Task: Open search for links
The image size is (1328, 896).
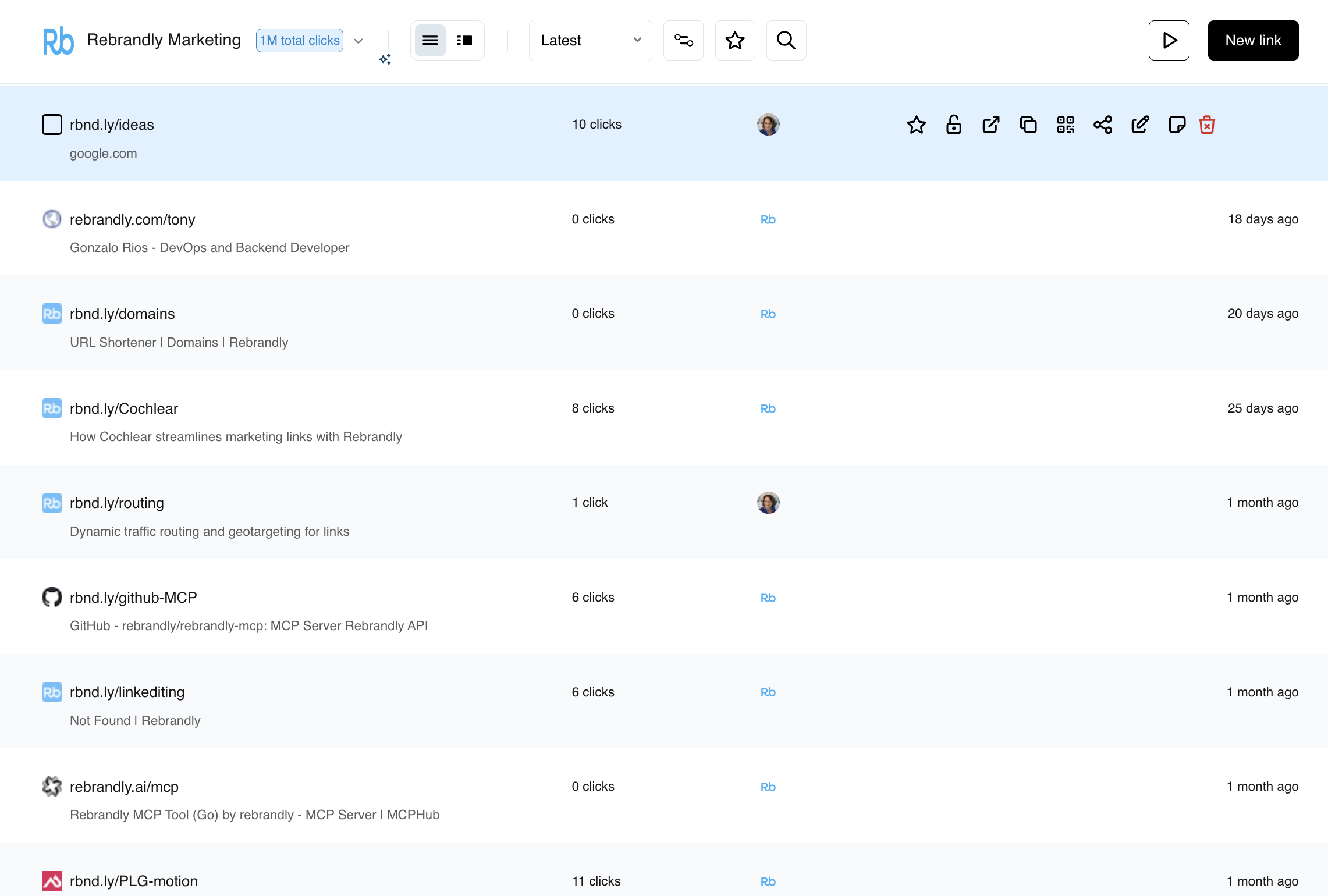Action: pos(786,40)
